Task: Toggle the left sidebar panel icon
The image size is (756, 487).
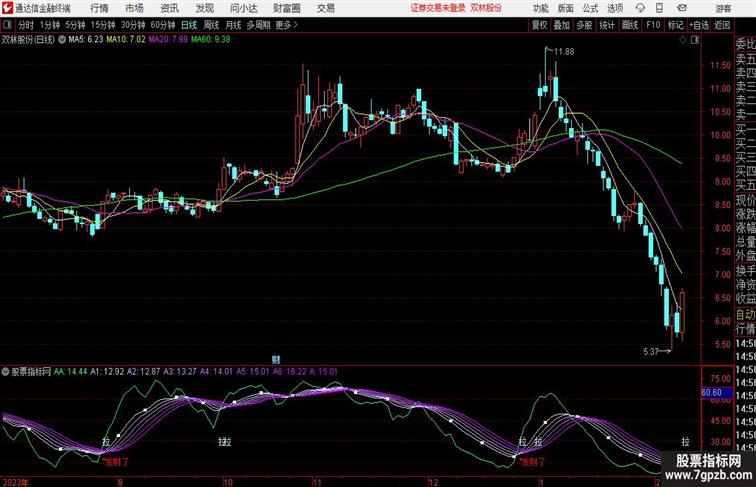Action: [x=7, y=25]
